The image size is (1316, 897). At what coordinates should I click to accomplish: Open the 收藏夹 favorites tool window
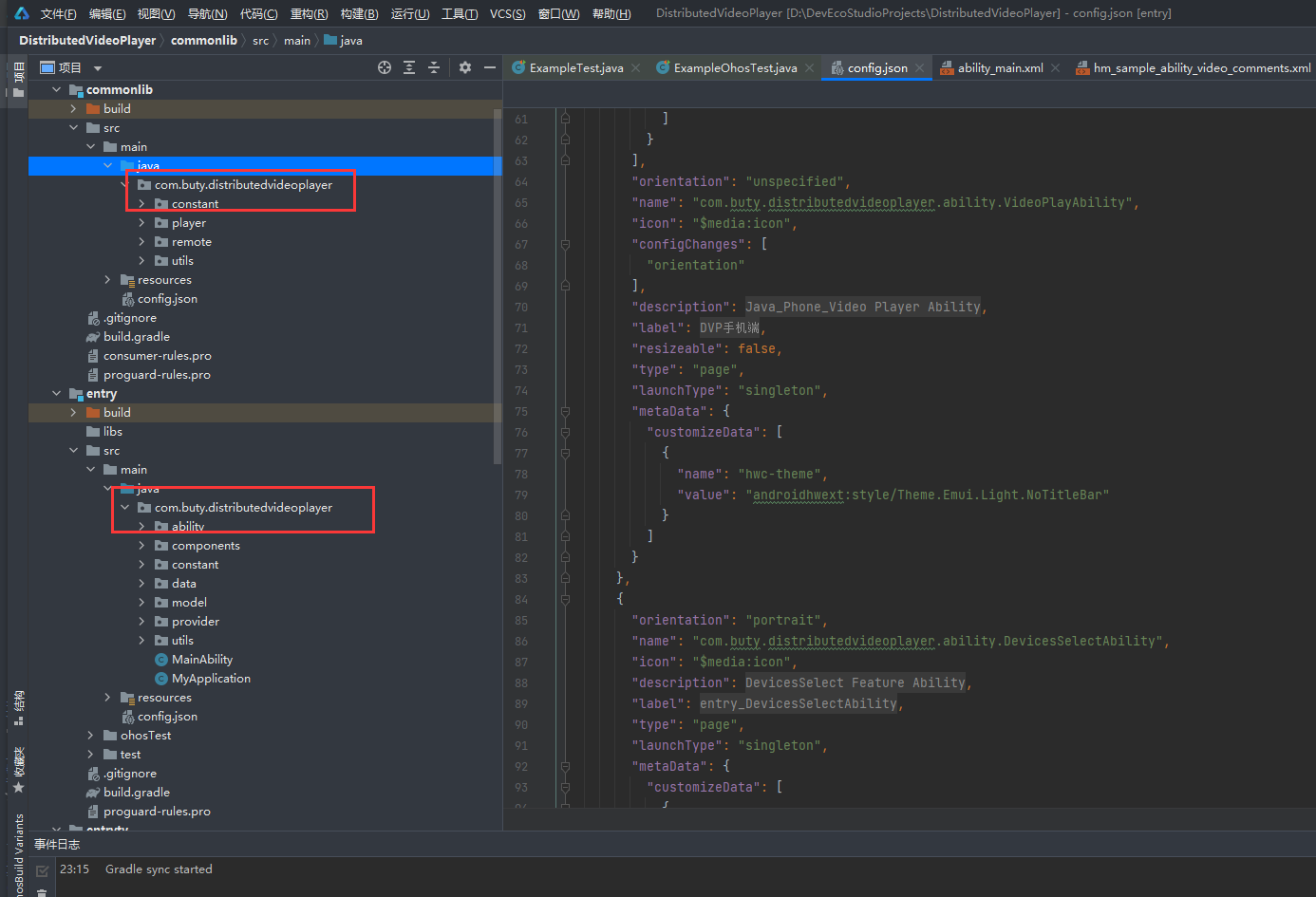pos(18,770)
